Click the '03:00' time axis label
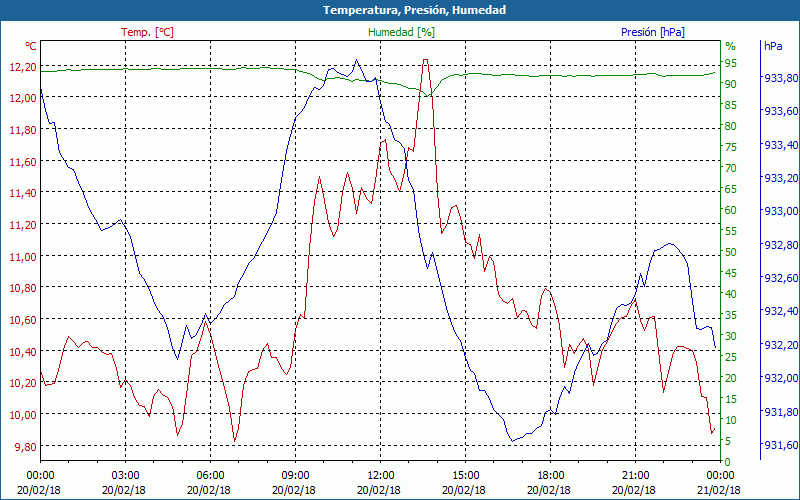The image size is (800, 500). [126, 476]
